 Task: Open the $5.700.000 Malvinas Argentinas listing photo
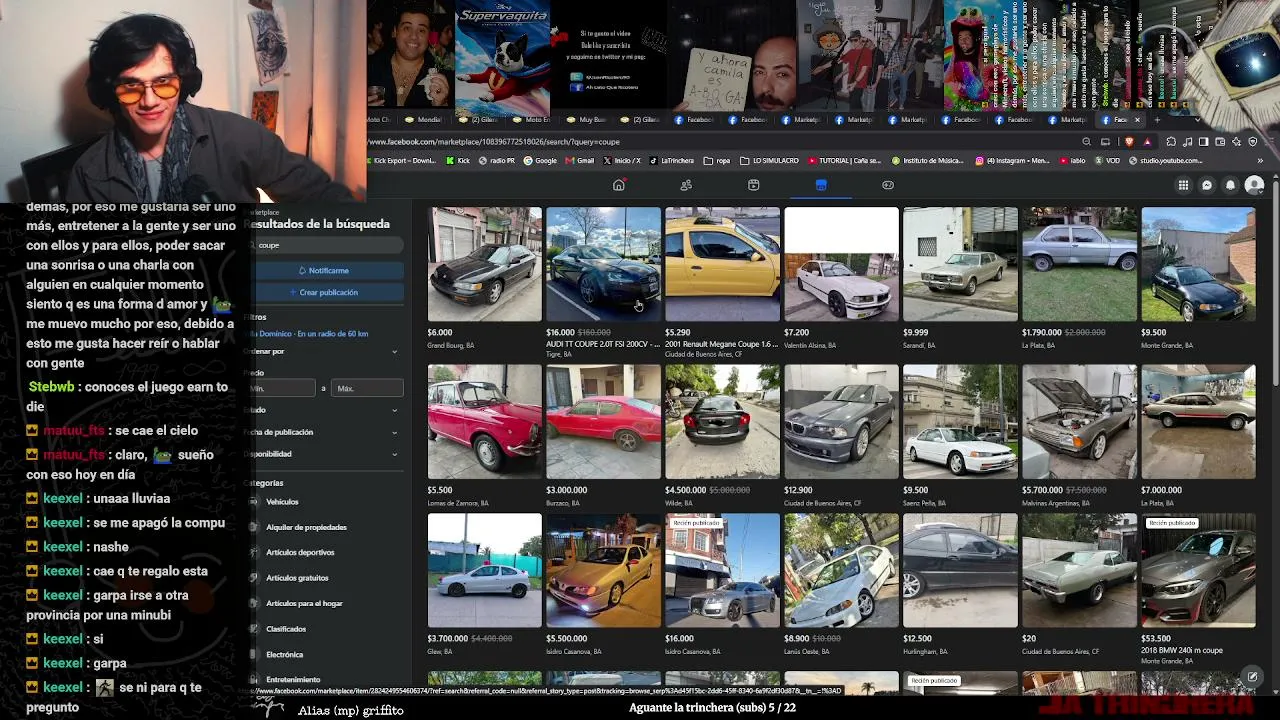coord(1079,422)
